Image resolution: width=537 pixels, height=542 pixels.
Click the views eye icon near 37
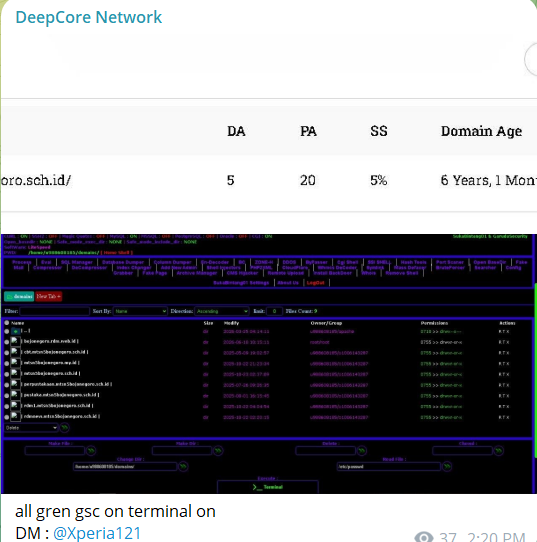pos(424,537)
